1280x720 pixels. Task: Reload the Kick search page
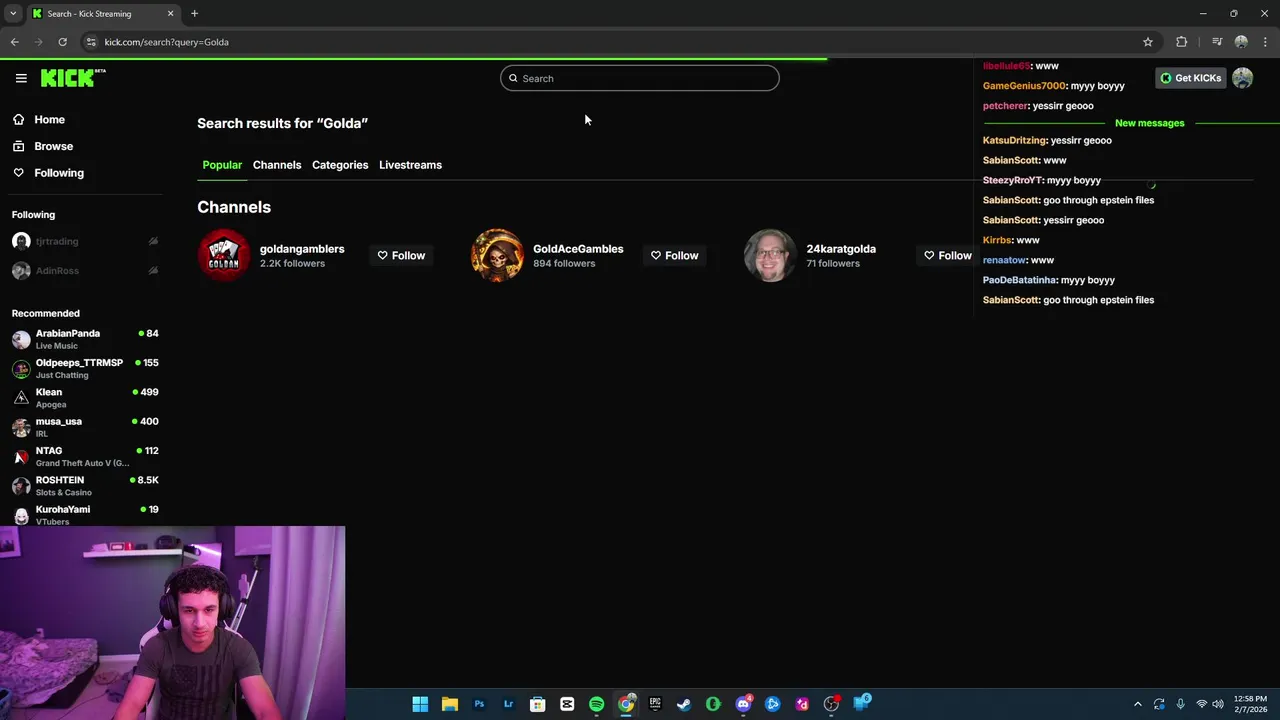tap(62, 42)
